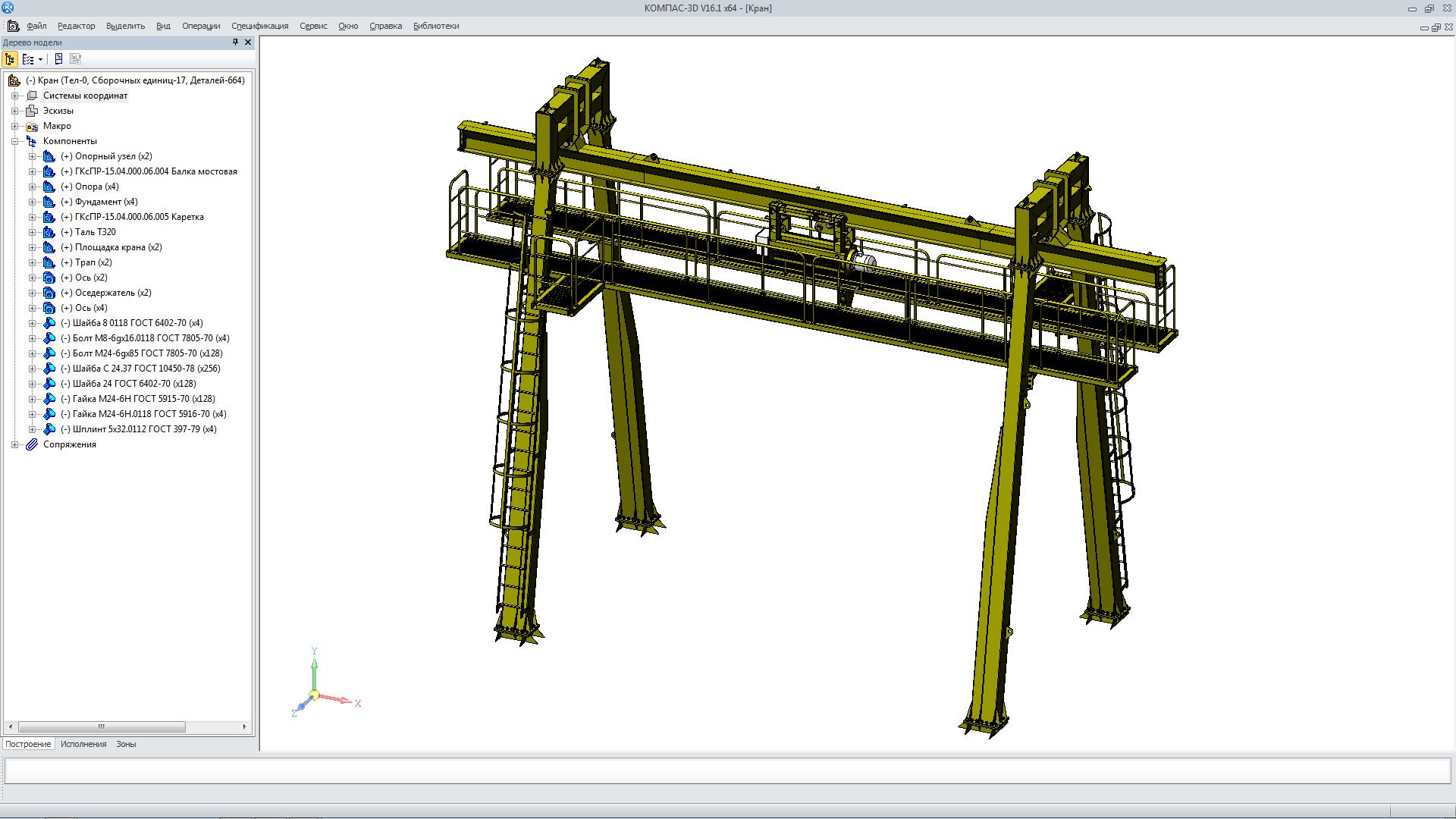
Task: Switch to the Исполнения tab
Action: click(83, 744)
